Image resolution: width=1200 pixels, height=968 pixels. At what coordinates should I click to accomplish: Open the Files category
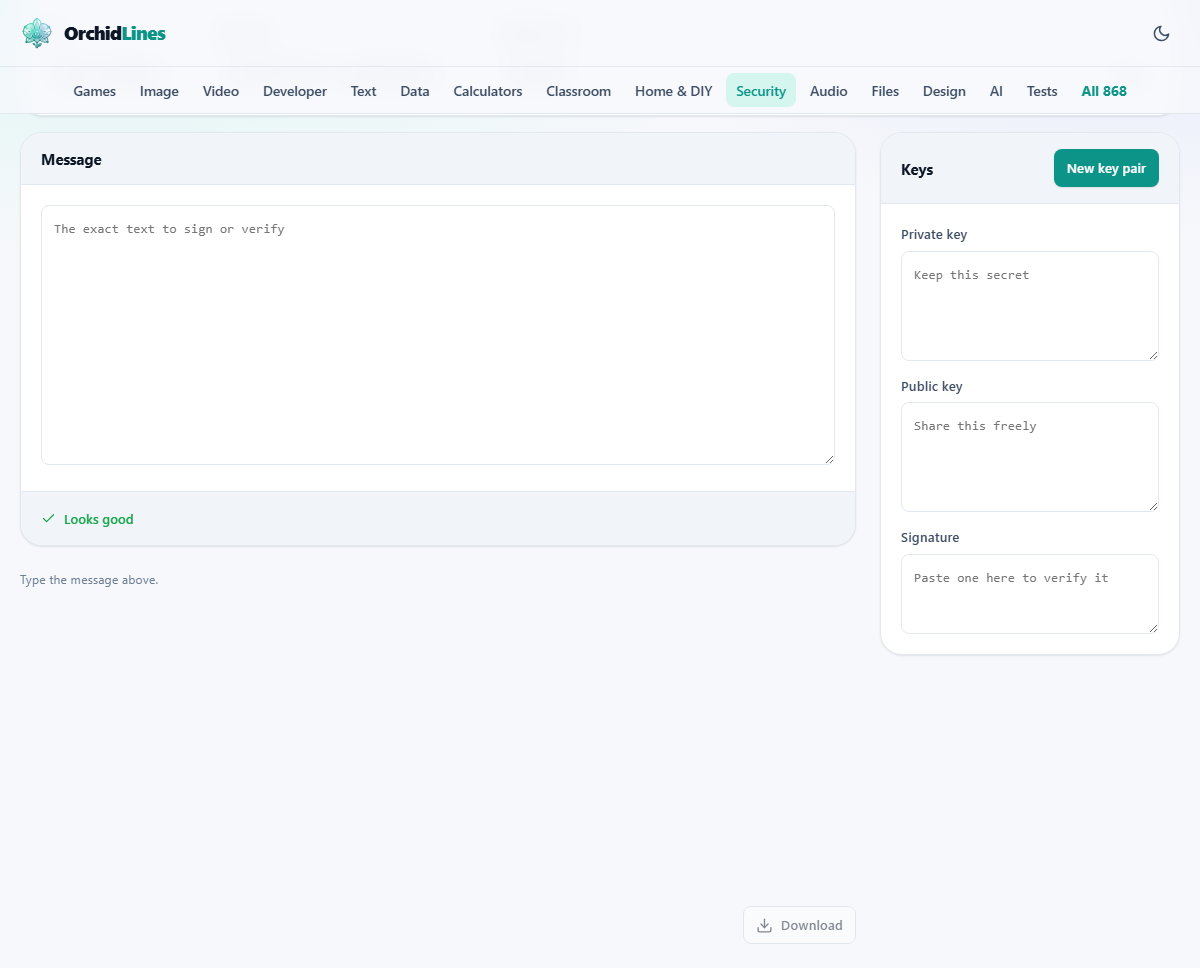[x=885, y=91]
